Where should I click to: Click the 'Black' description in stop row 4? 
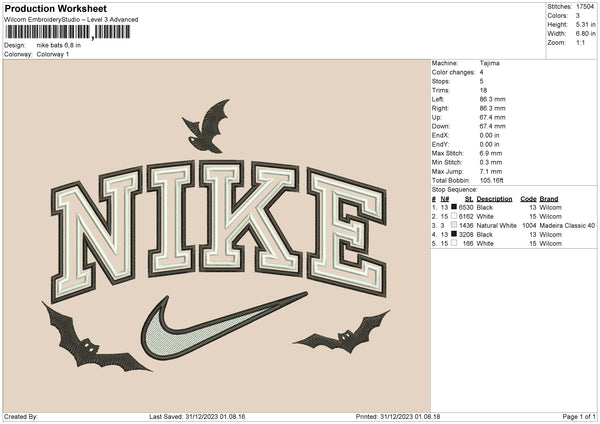[485, 235]
